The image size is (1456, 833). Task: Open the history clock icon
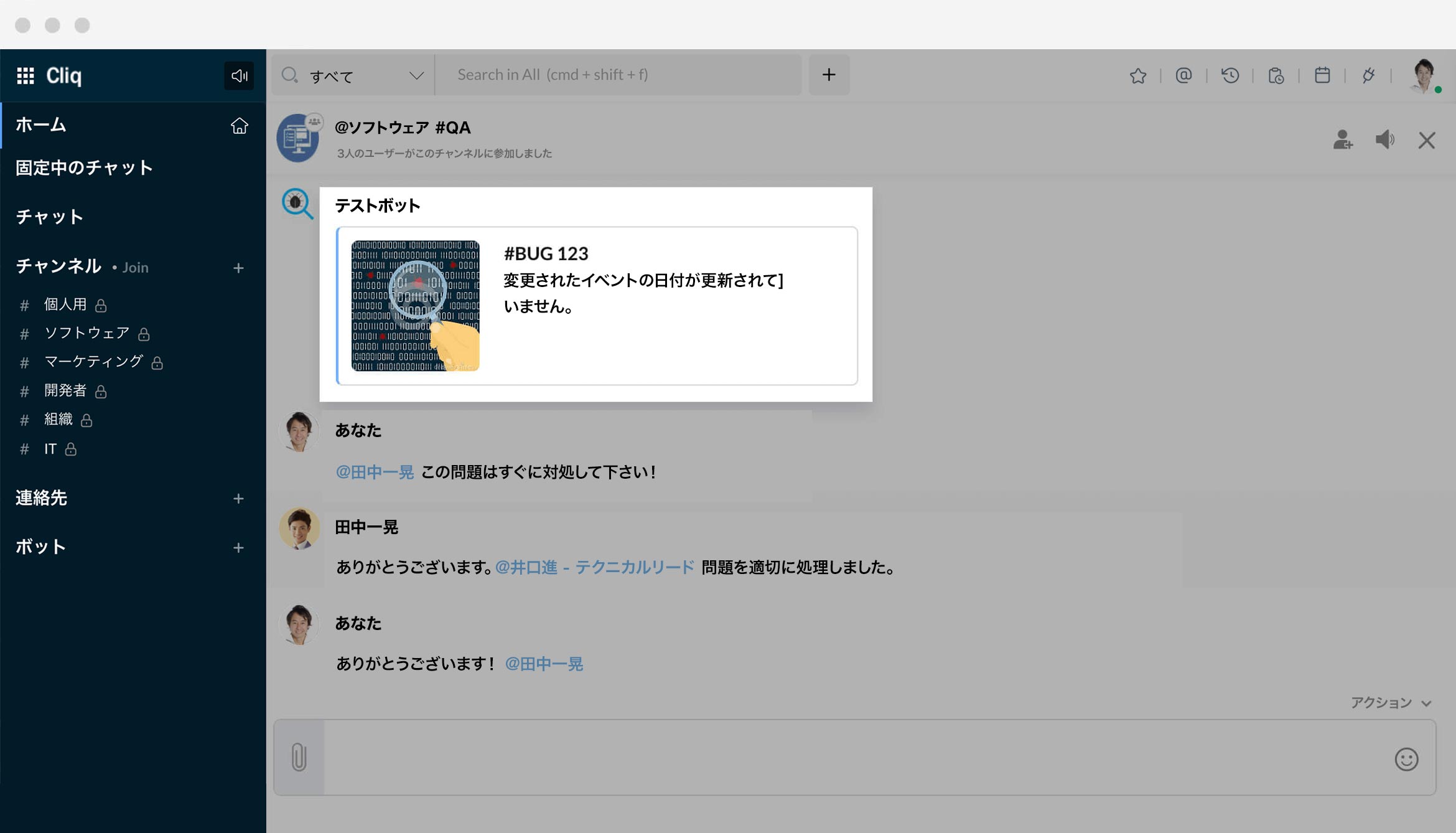point(1230,75)
